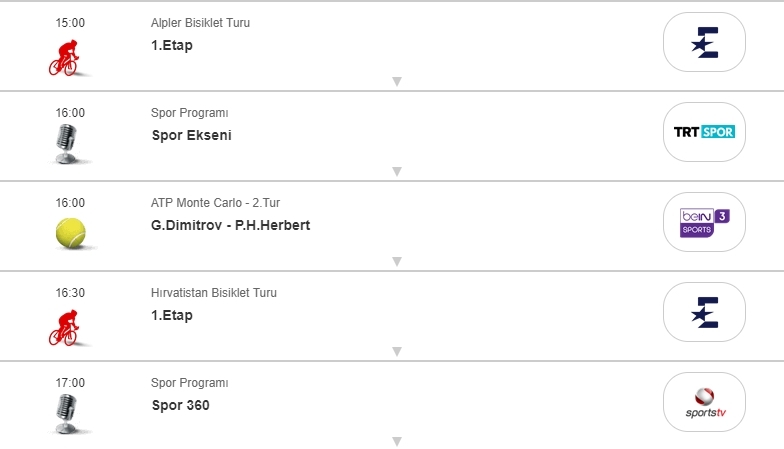784x449 pixels.
Task: Open the TRT Spor channel logo
Action: 704,132
